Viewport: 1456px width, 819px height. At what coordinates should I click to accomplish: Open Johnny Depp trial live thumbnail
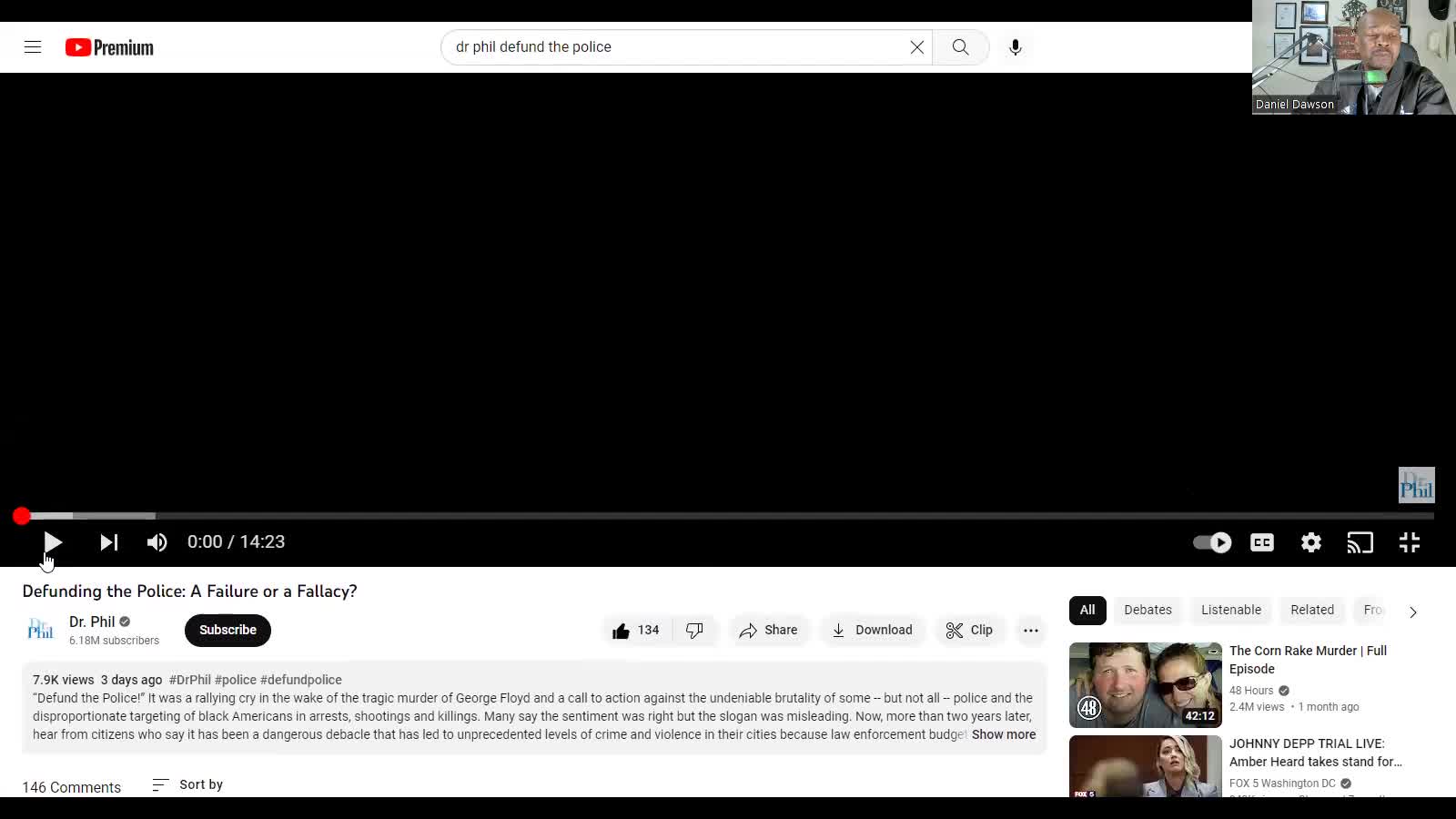point(1146,766)
